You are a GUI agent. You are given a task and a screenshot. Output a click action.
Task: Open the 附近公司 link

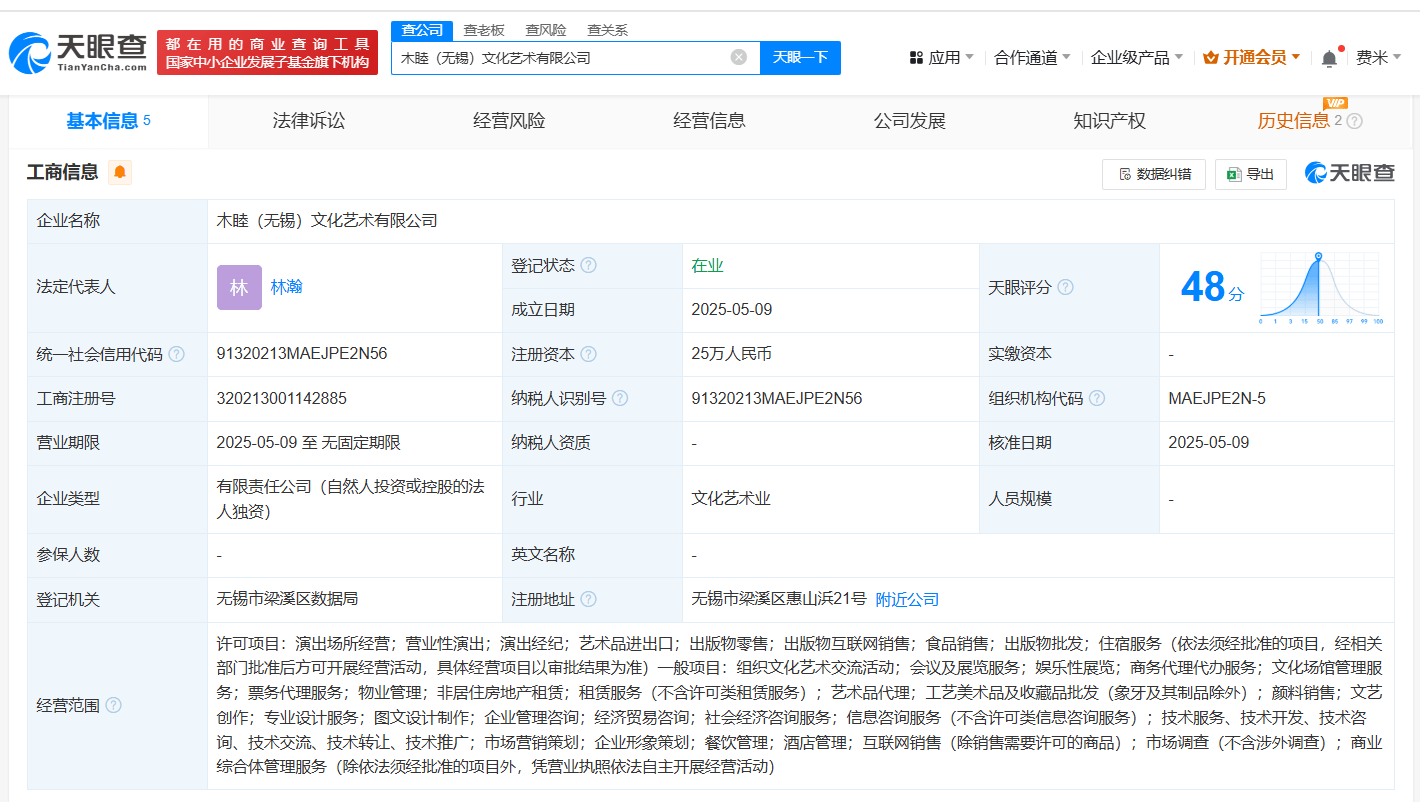907,599
